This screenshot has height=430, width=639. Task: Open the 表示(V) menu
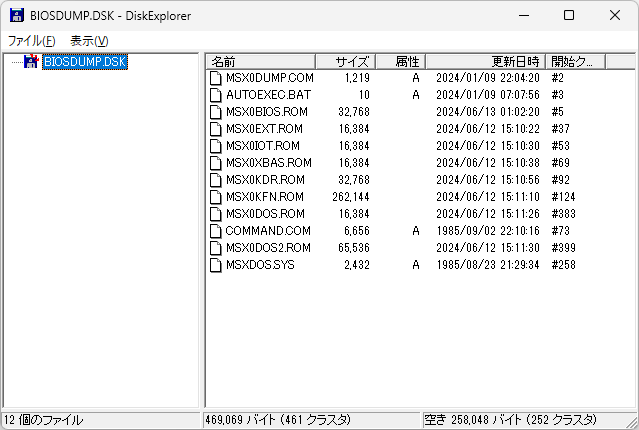(89, 41)
